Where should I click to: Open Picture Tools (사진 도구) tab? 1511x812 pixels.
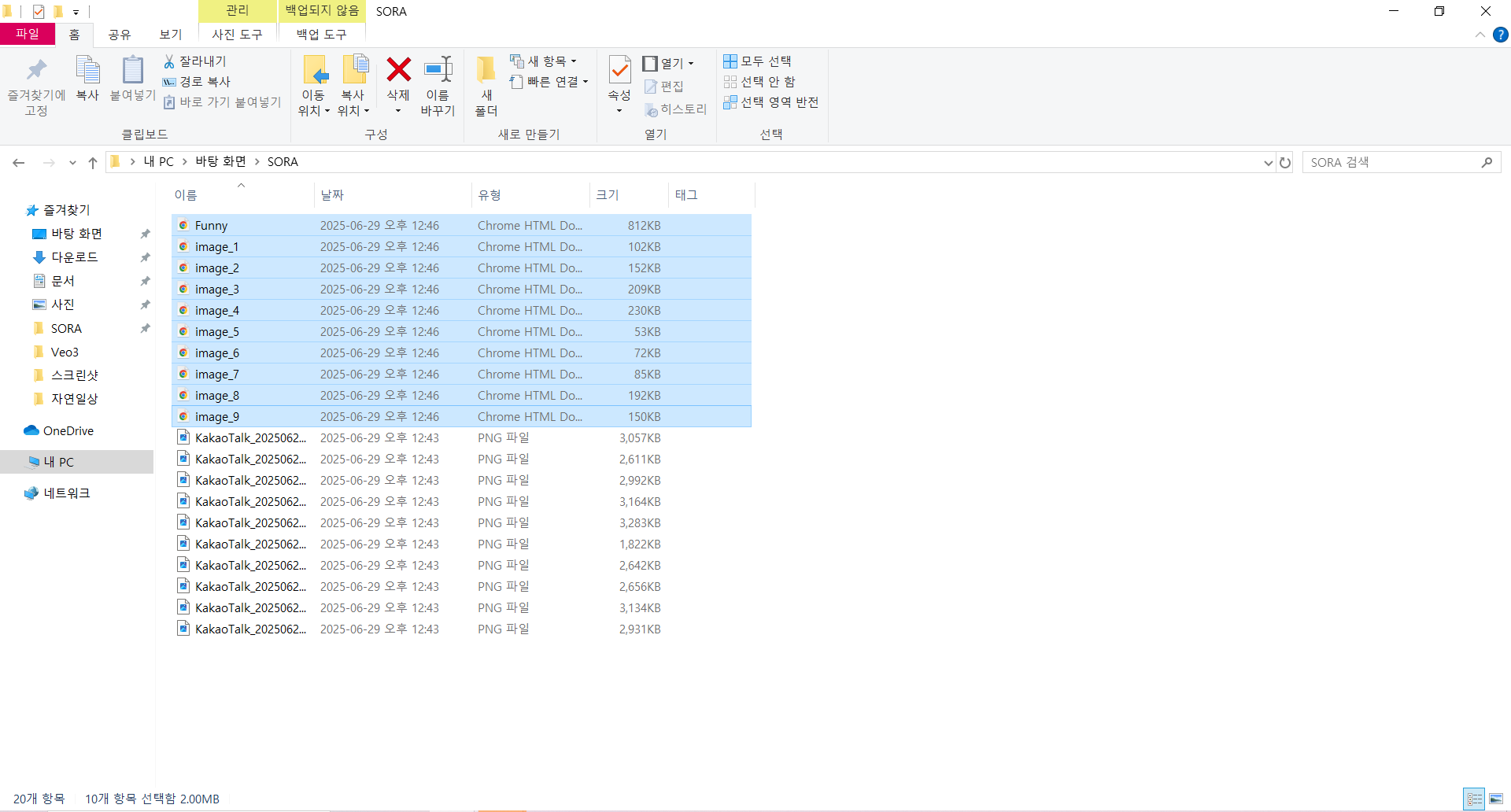click(237, 35)
